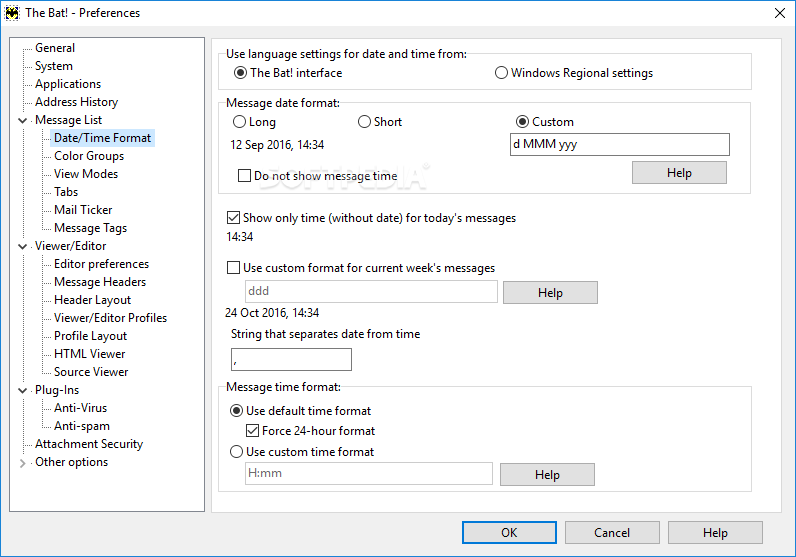Open General preferences section
The width and height of the screenshot is (796, 557).
pos(55,48)
